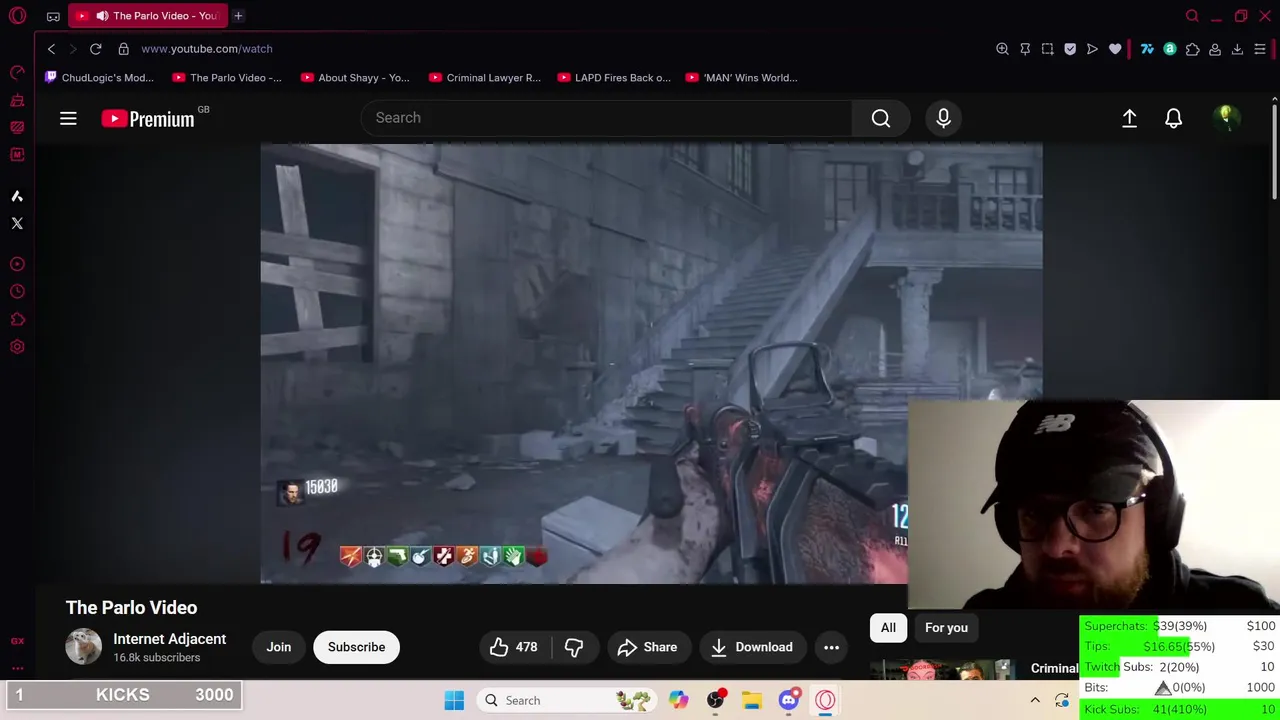Open YouTube account avatar menu
Image resolution: width=1280 pixels, height=720 pixels.
point(1226,118)
